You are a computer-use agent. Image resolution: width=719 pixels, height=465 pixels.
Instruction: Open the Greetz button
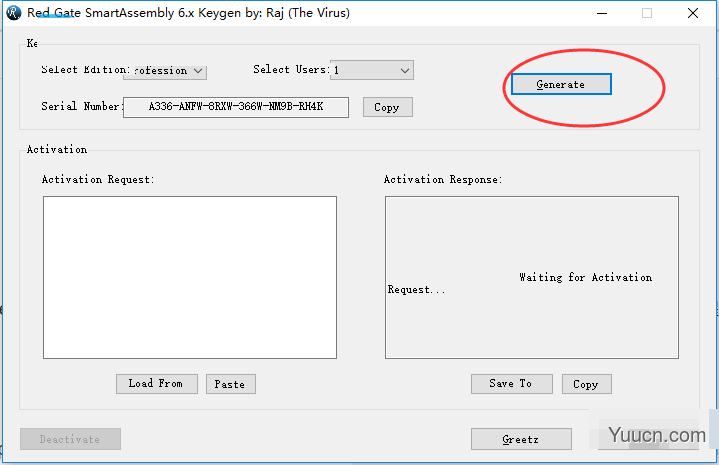point(521,439)
